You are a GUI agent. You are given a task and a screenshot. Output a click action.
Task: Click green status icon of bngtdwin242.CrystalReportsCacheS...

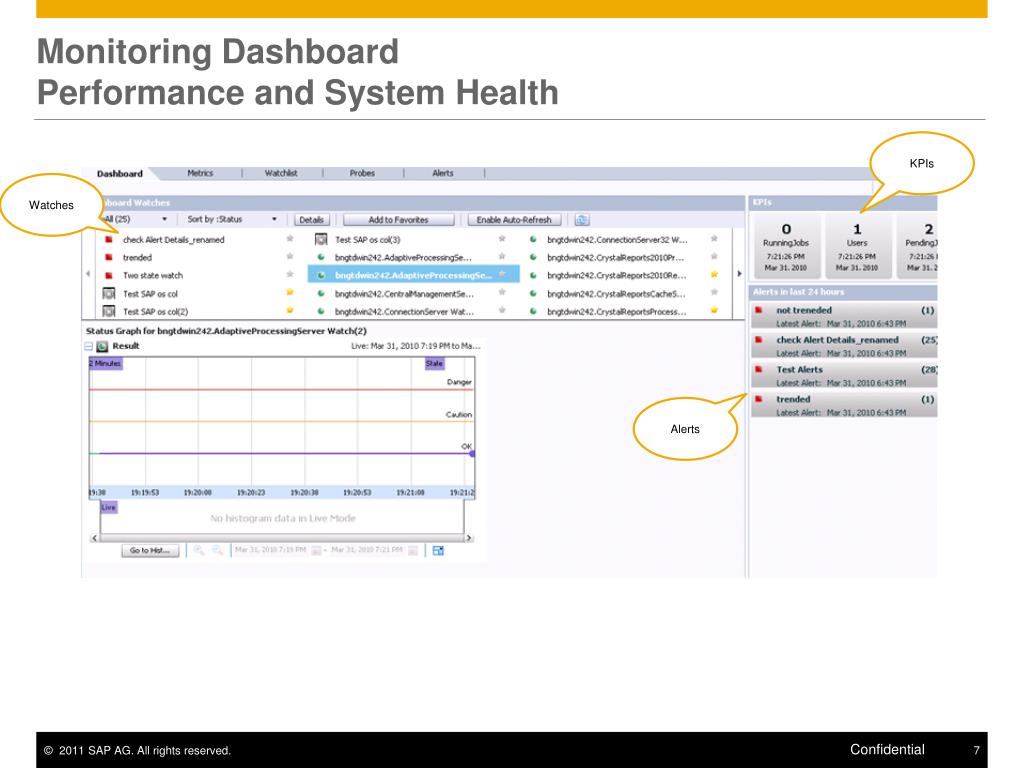(x=533, y=294)
